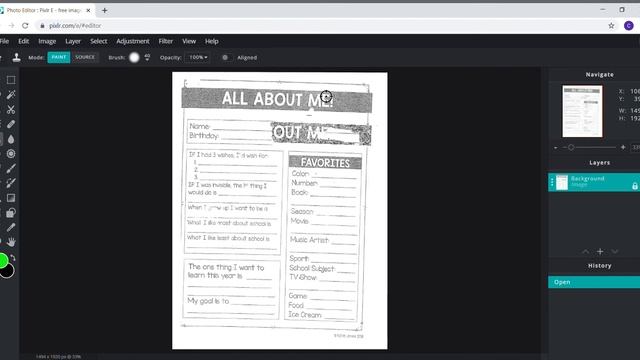Open the Image menu

click(x=47, y=41)
